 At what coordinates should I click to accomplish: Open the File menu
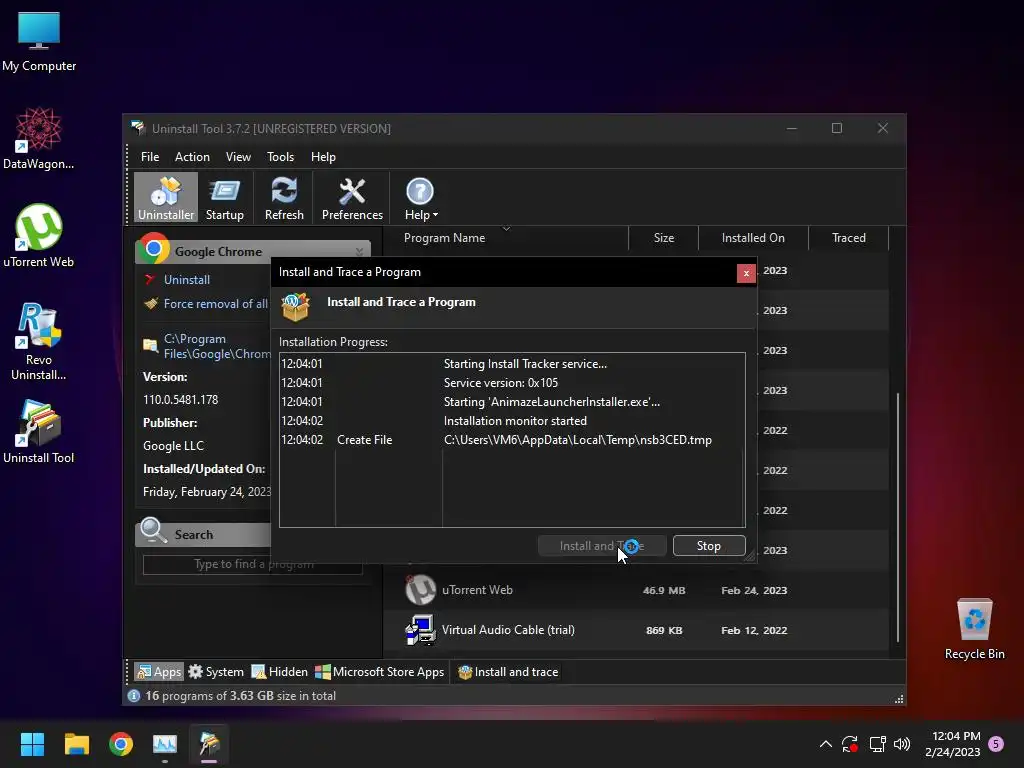[150, 157]
